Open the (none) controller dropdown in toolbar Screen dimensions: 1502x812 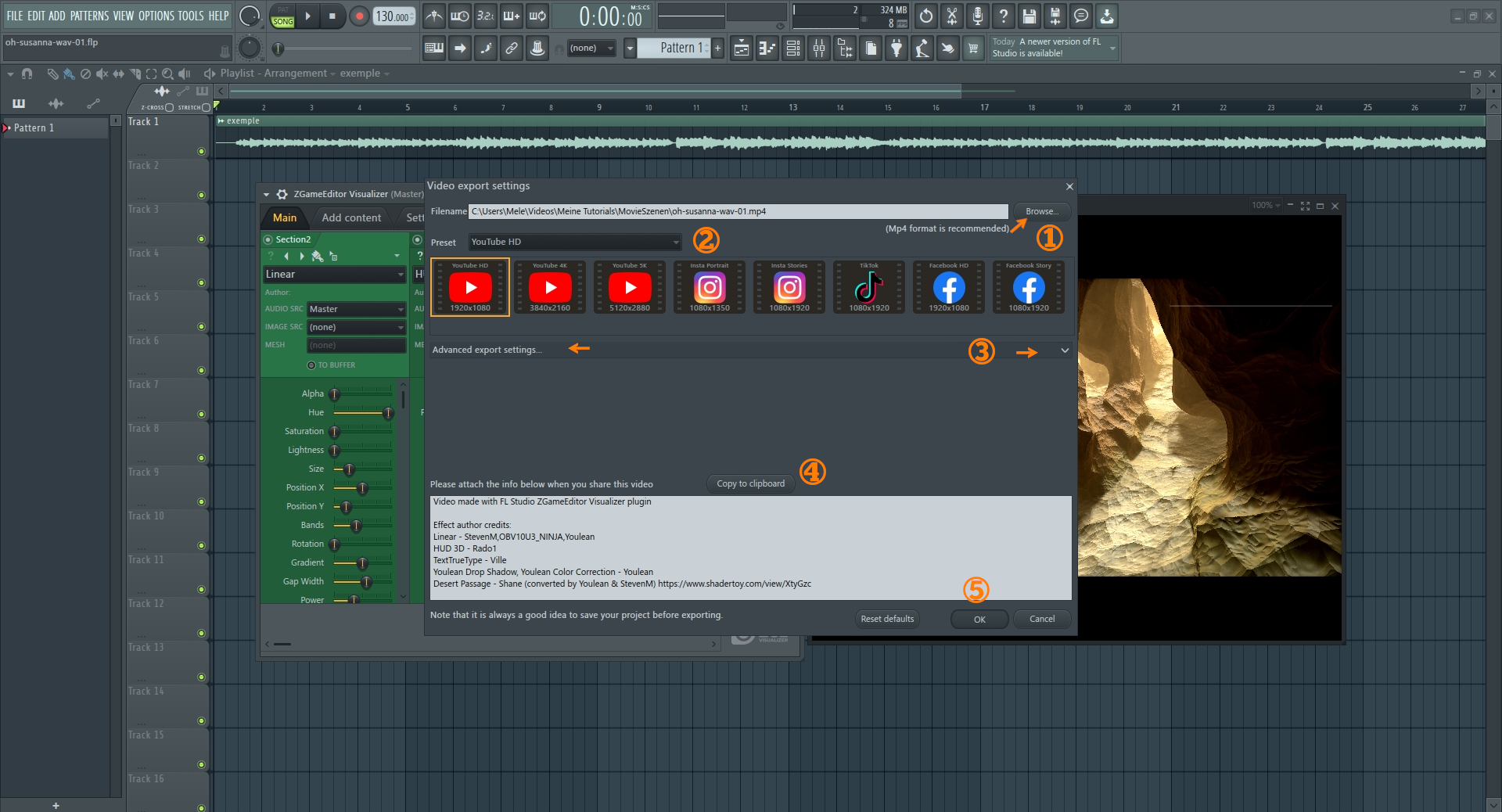click(x=591, y=49)
